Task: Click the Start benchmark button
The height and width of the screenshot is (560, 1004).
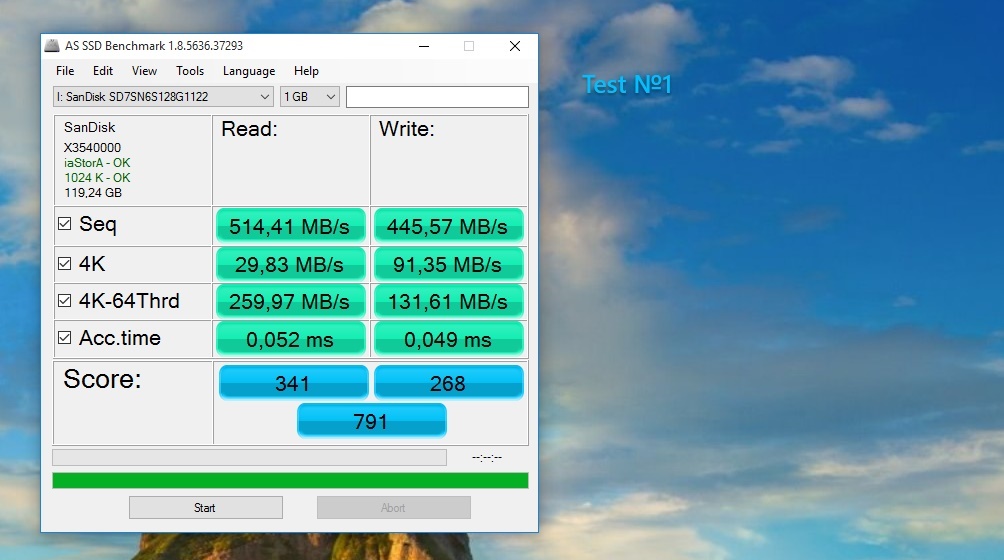Action: pos(206,508)
